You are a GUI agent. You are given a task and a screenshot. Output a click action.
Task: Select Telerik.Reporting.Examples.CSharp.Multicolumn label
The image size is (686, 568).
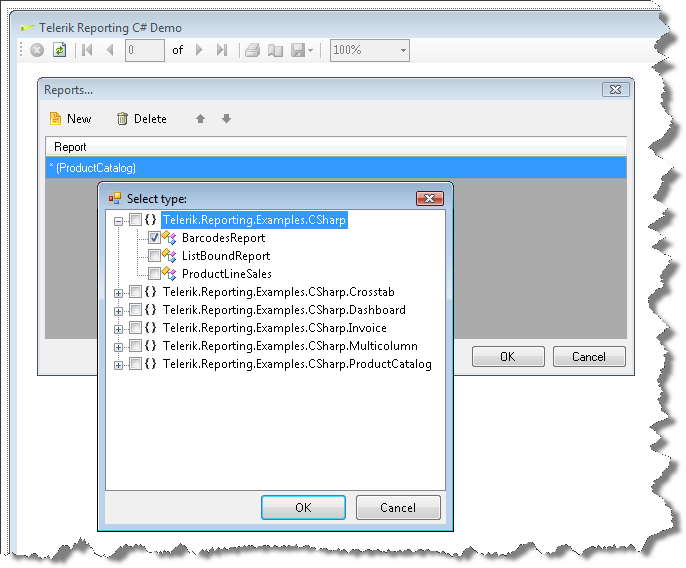click(x=290, y=346)
